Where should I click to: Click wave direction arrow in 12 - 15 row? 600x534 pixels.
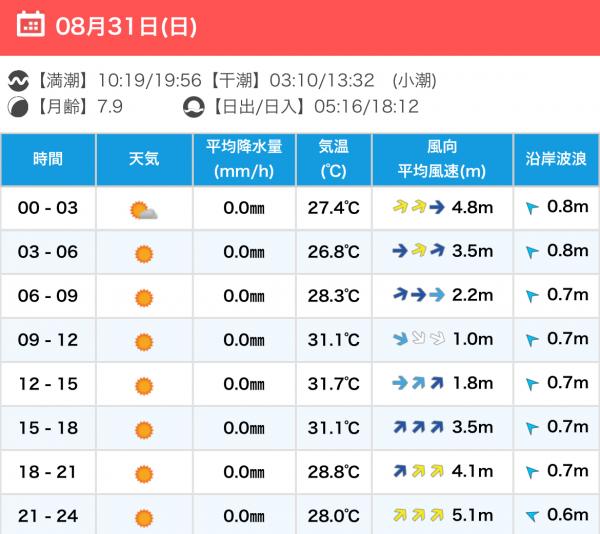click(x=532, y=384)
